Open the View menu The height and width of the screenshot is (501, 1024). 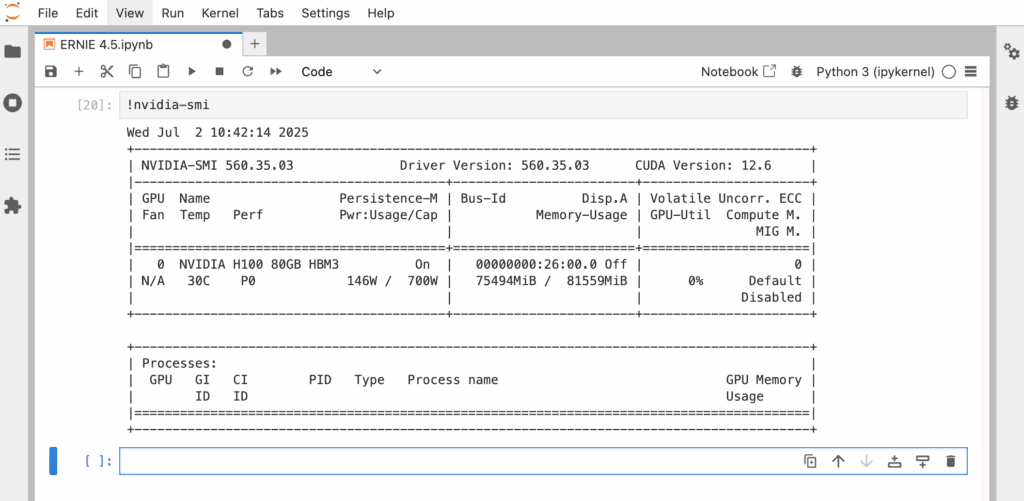pyautogui.click(x=129, y=13)
